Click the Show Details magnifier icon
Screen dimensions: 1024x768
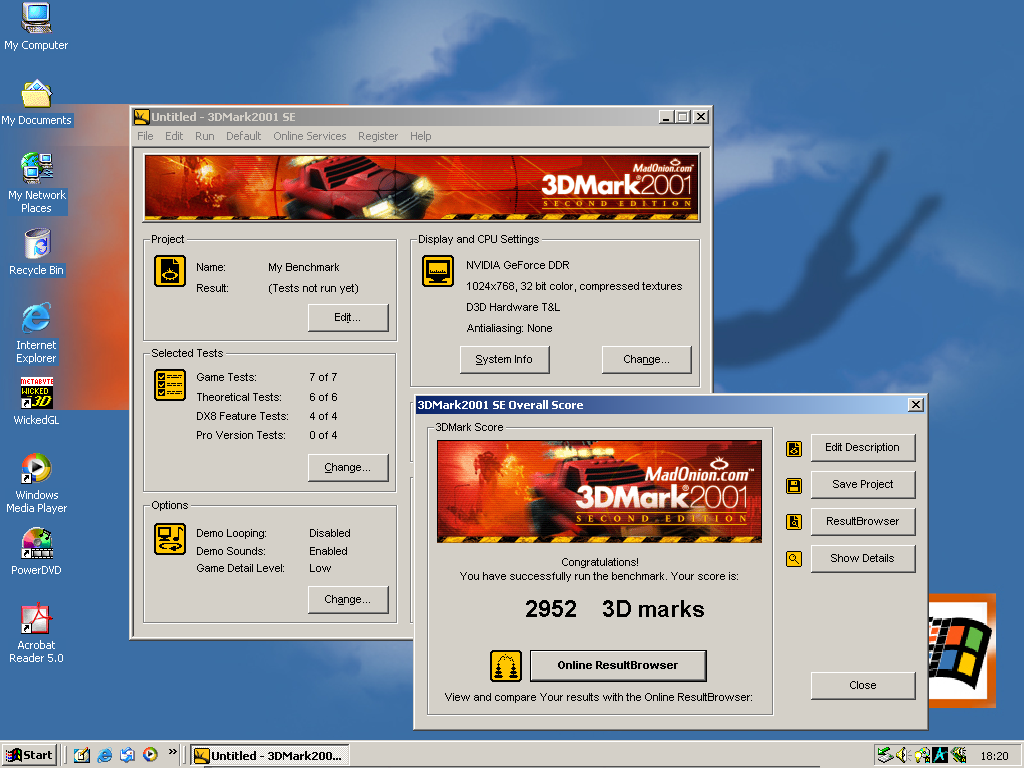tap(793, 559)
